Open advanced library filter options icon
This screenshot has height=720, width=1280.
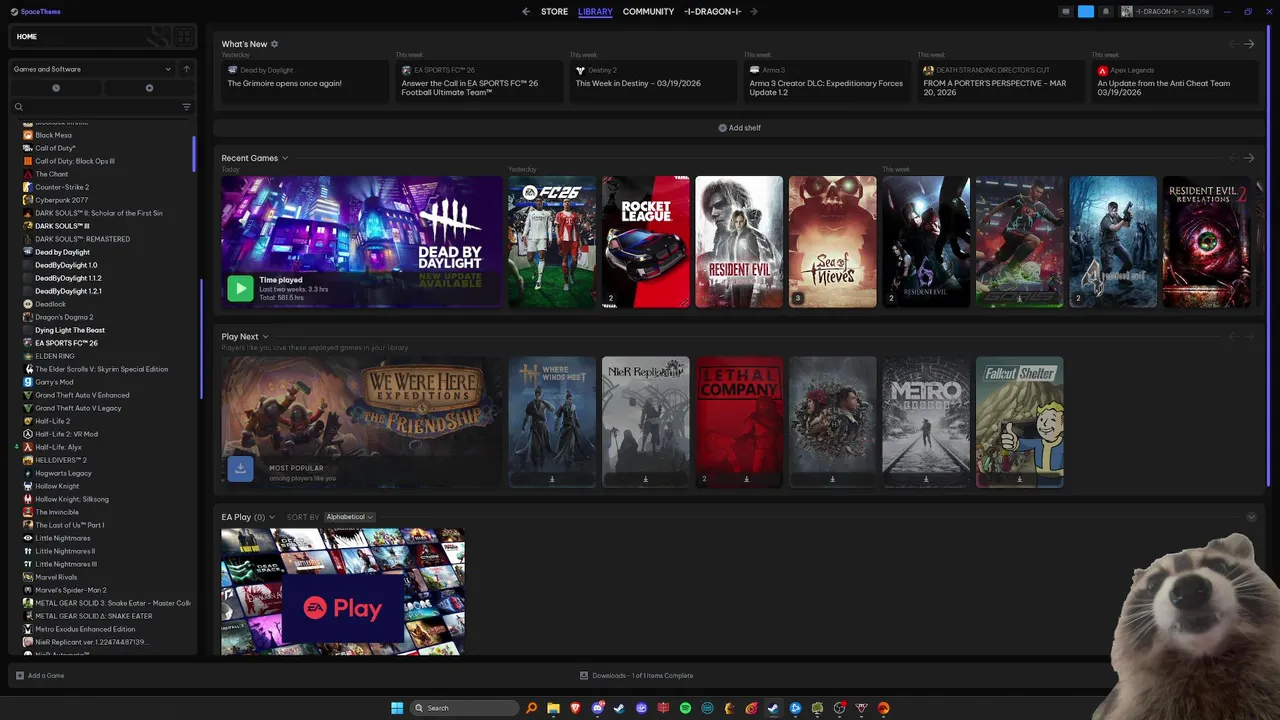coord(186,107)
